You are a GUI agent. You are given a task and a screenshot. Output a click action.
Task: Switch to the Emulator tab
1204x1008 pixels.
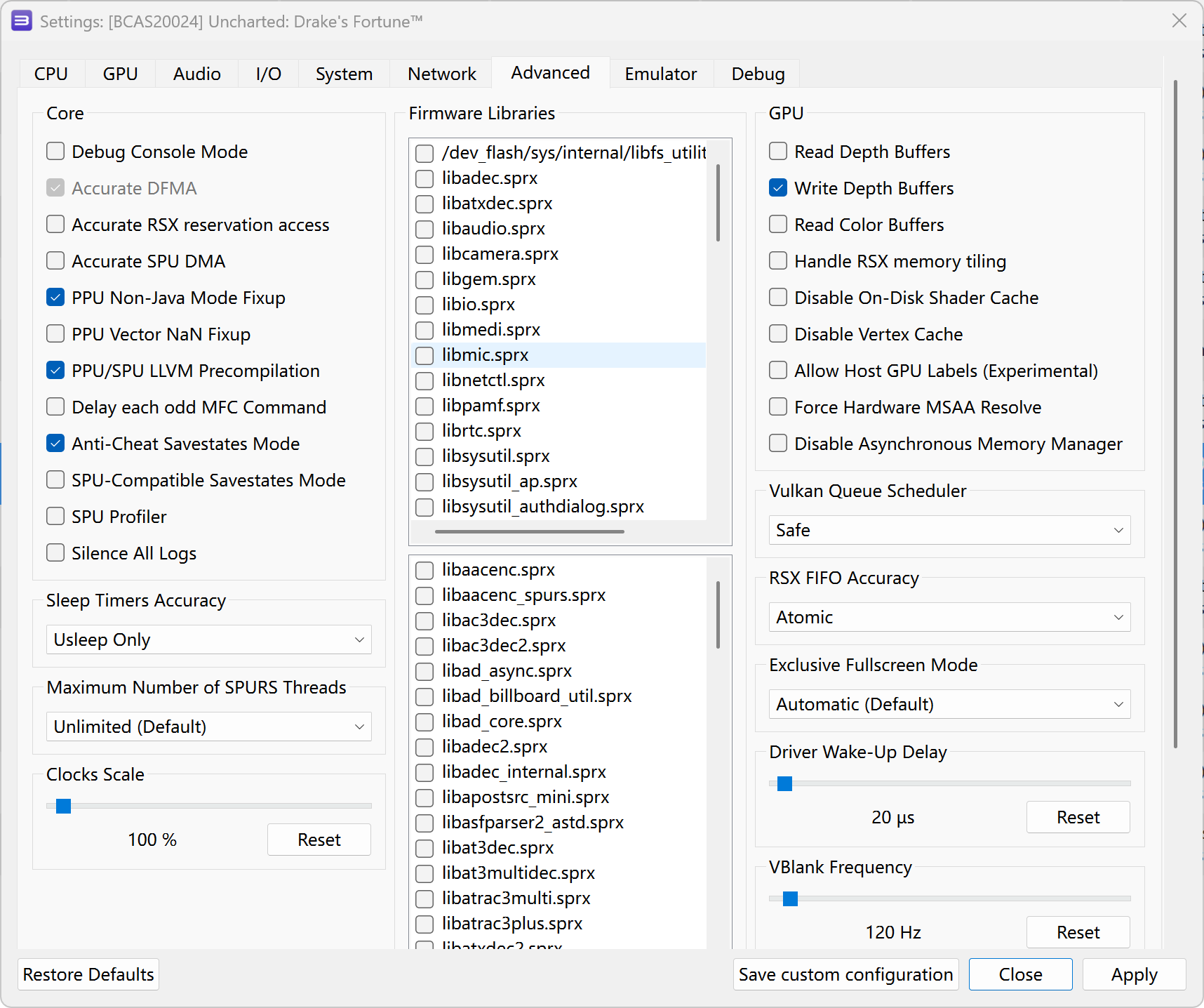pos(661,74)
